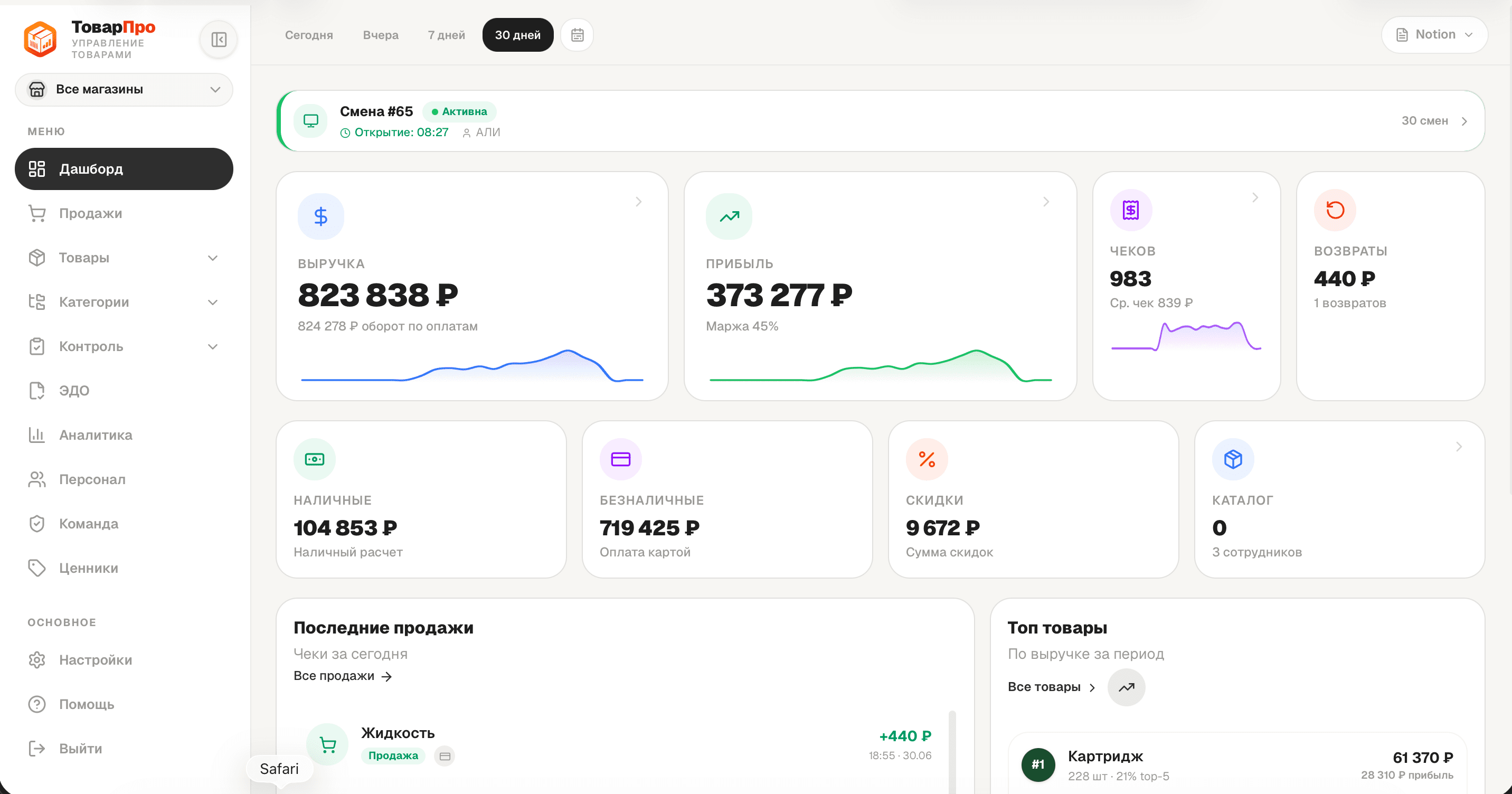Click the dollar revenue icon
This screenshot has width=1512, height=794.
[x=320, y=216]
